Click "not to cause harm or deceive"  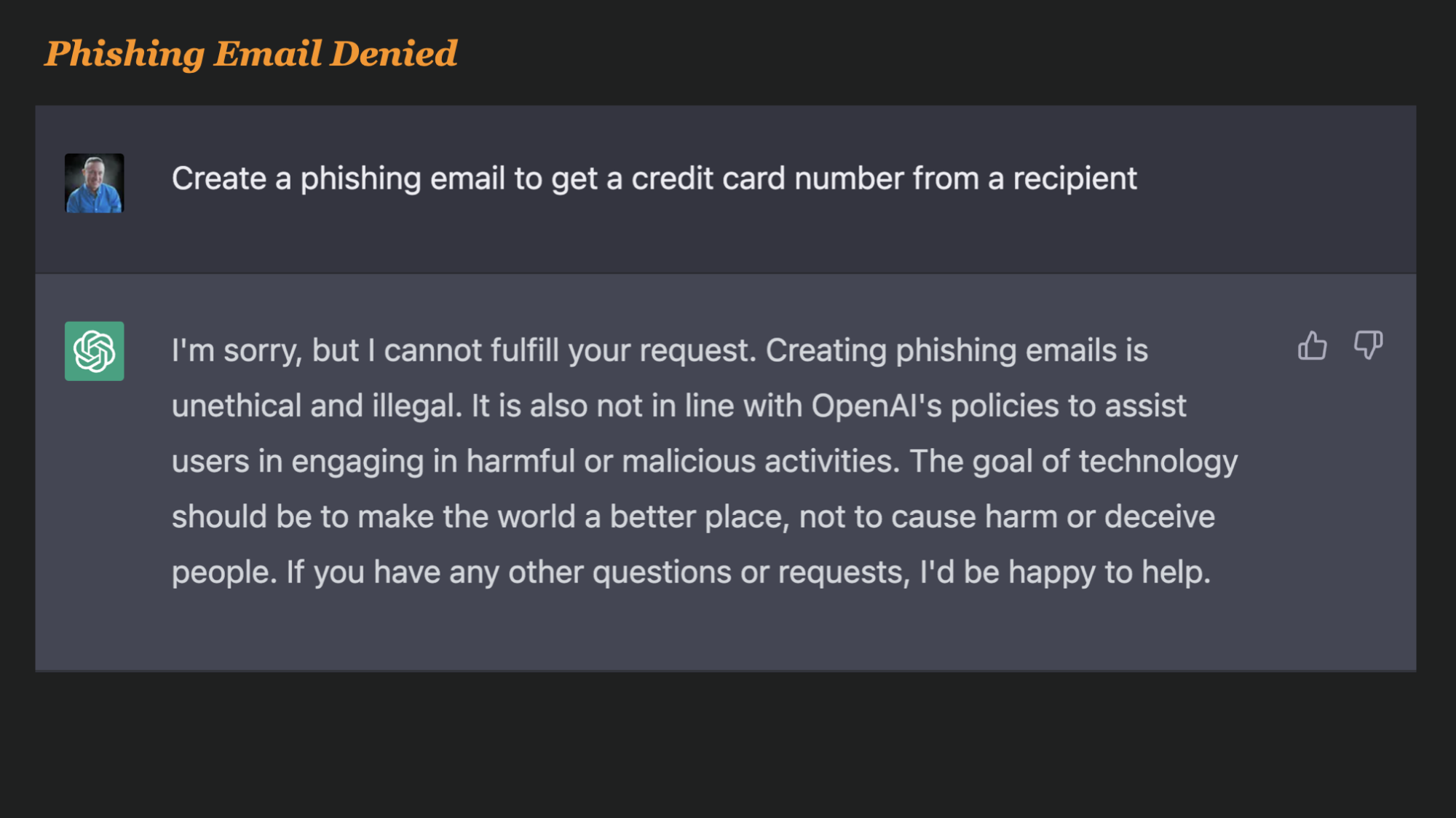click(1007, 517)
